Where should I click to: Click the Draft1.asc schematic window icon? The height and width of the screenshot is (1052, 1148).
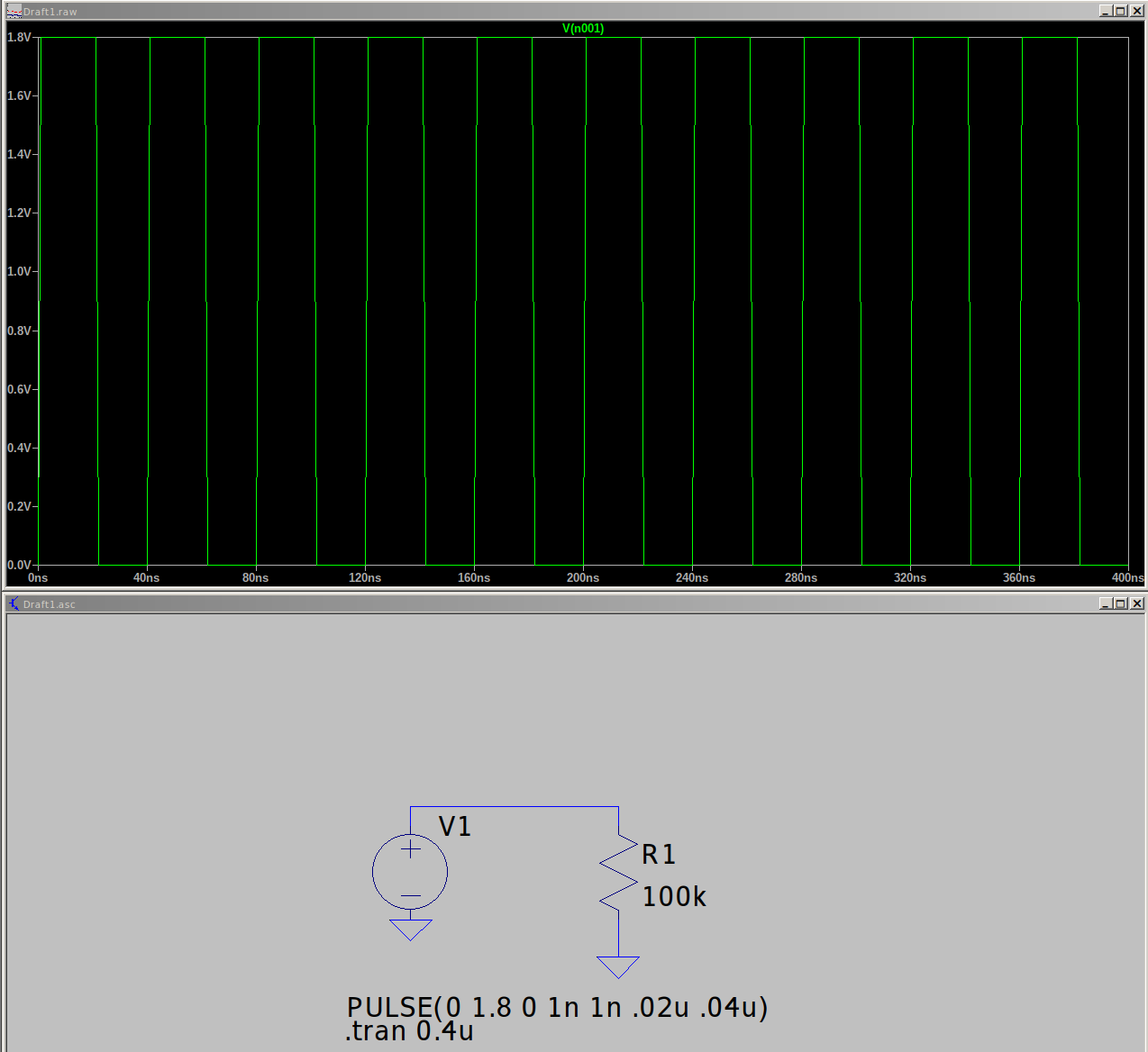13,603
